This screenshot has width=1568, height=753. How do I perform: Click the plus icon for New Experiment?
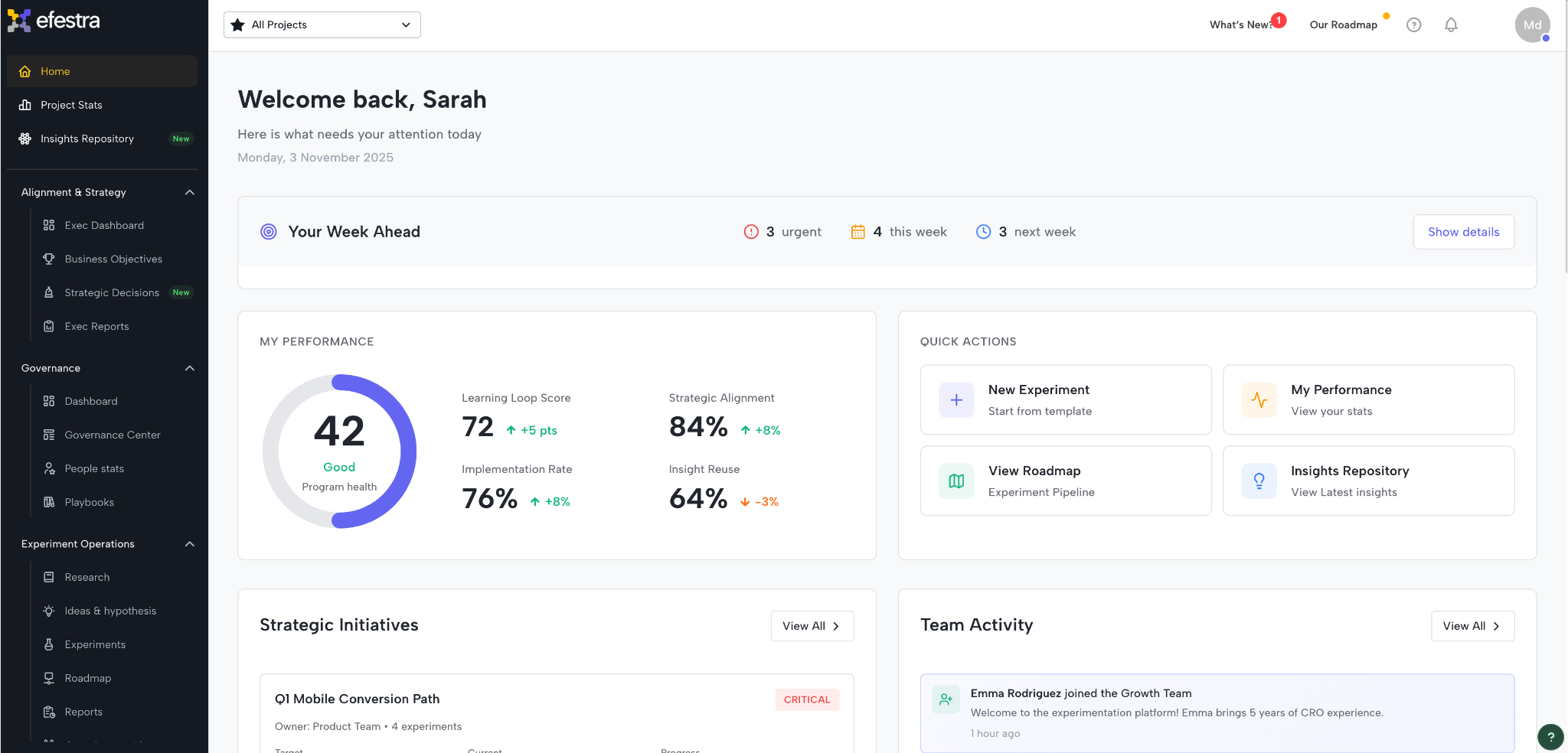point(956,400)
